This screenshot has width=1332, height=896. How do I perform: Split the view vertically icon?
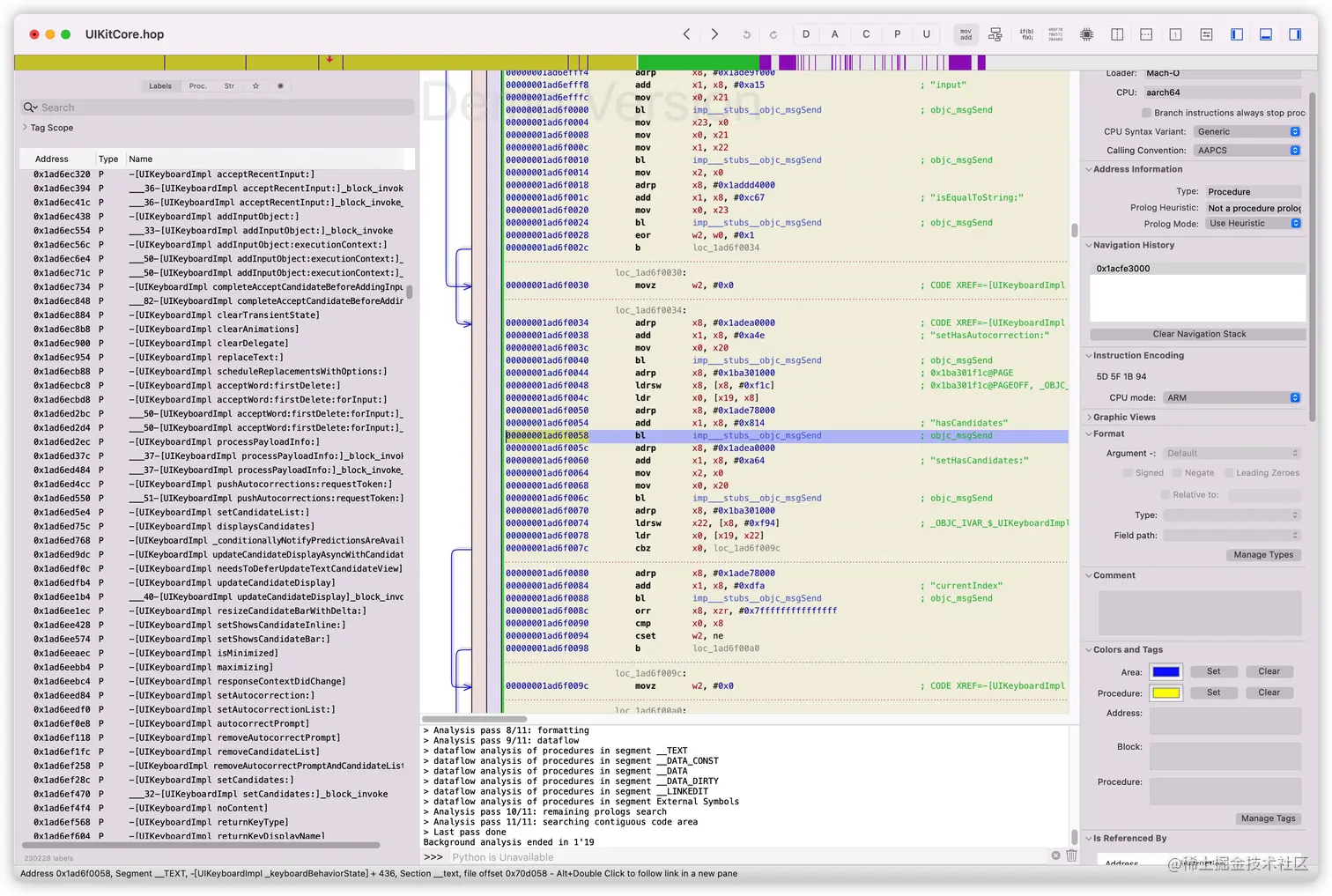[x=1117, y=34]
